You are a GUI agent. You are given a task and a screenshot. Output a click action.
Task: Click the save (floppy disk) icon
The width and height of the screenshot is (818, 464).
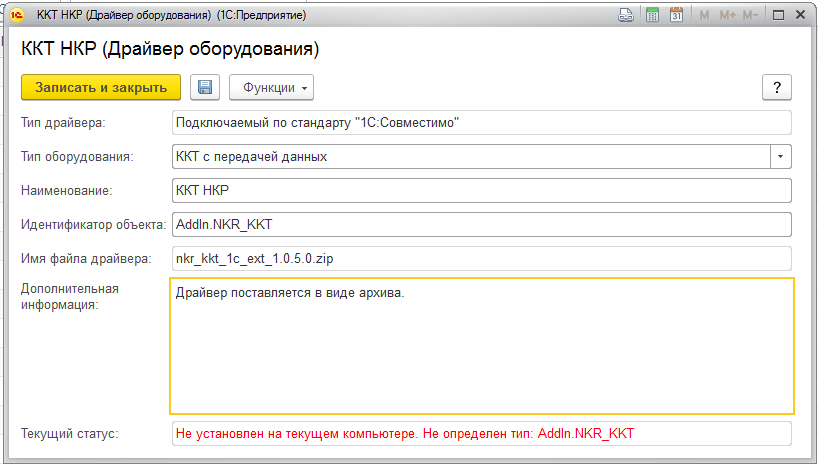[205, 87]
